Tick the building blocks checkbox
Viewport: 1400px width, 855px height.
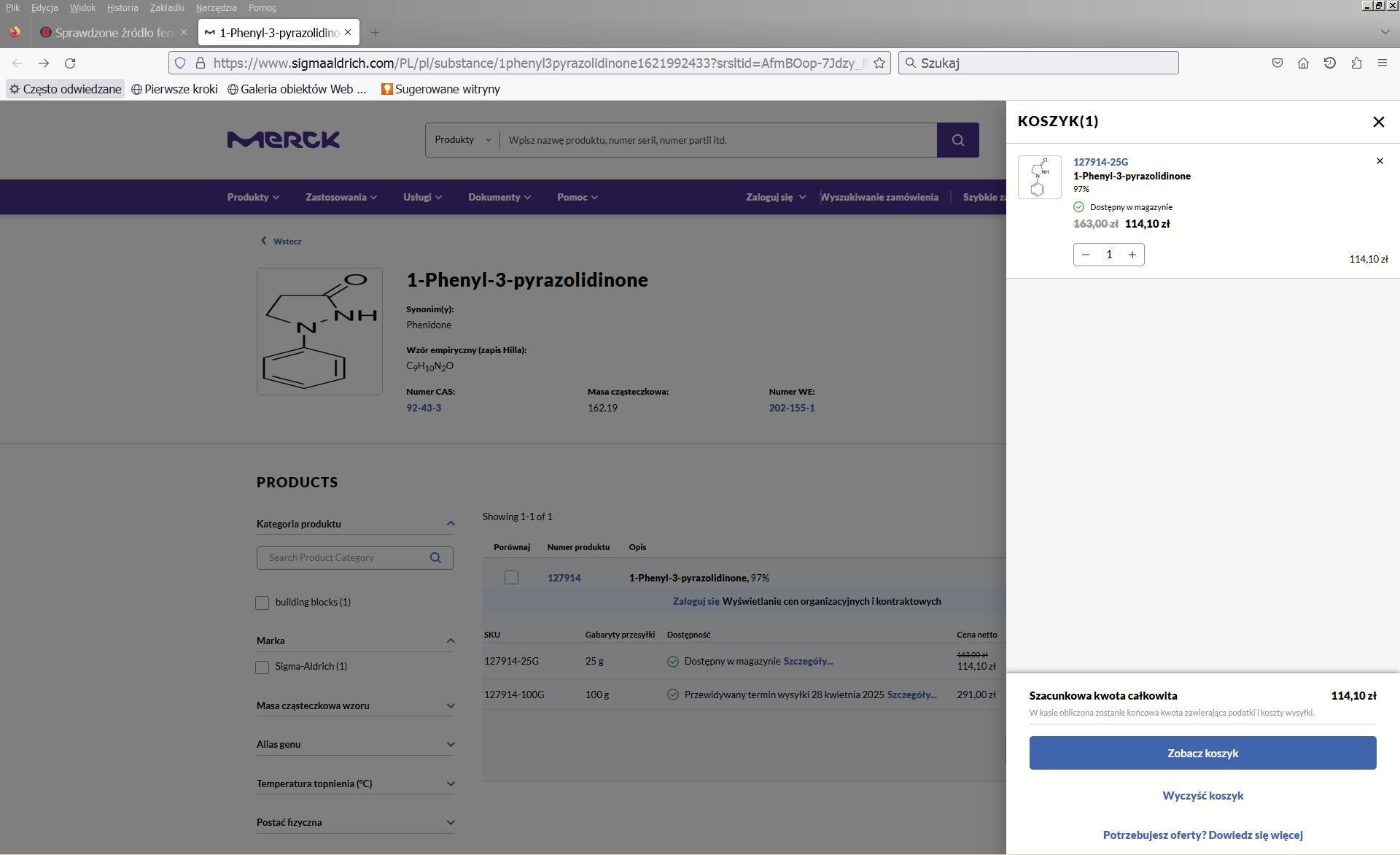point(262,603)
